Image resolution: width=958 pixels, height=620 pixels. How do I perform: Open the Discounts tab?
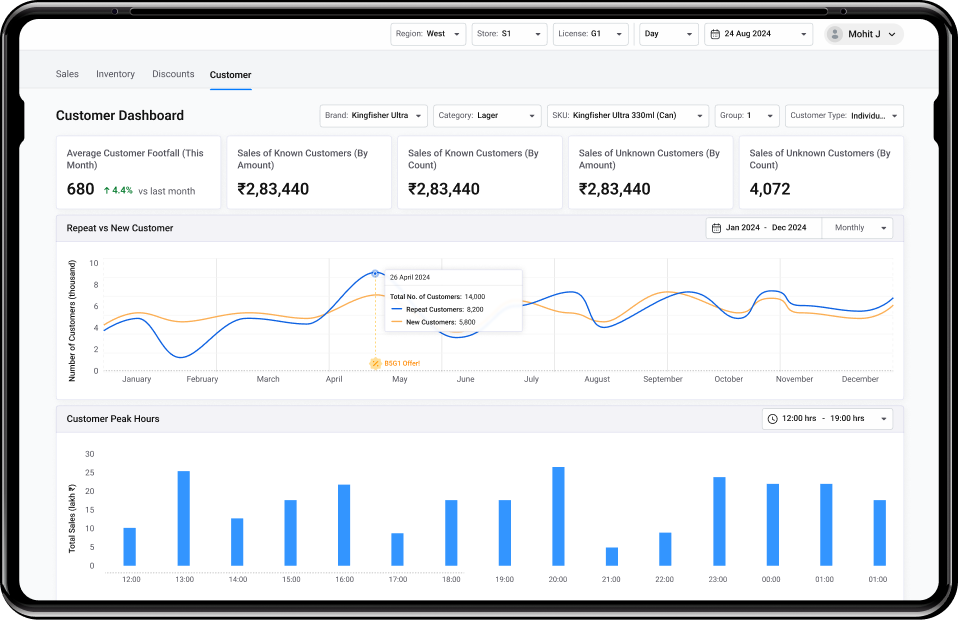click(x=173, y=74)
